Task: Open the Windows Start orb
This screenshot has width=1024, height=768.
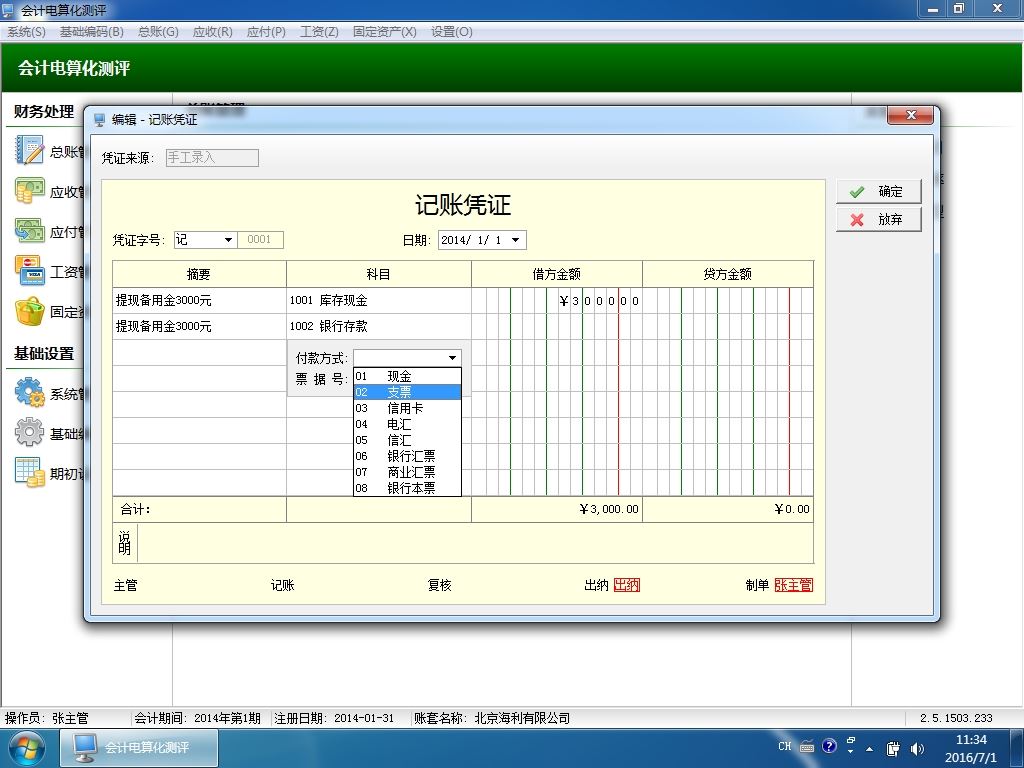Action: pos(27,749)
